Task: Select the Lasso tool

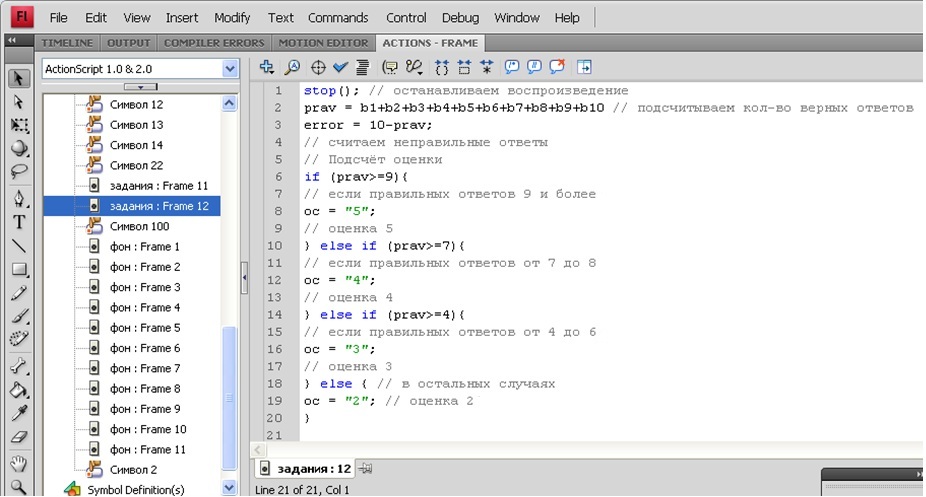Action: 19,172
